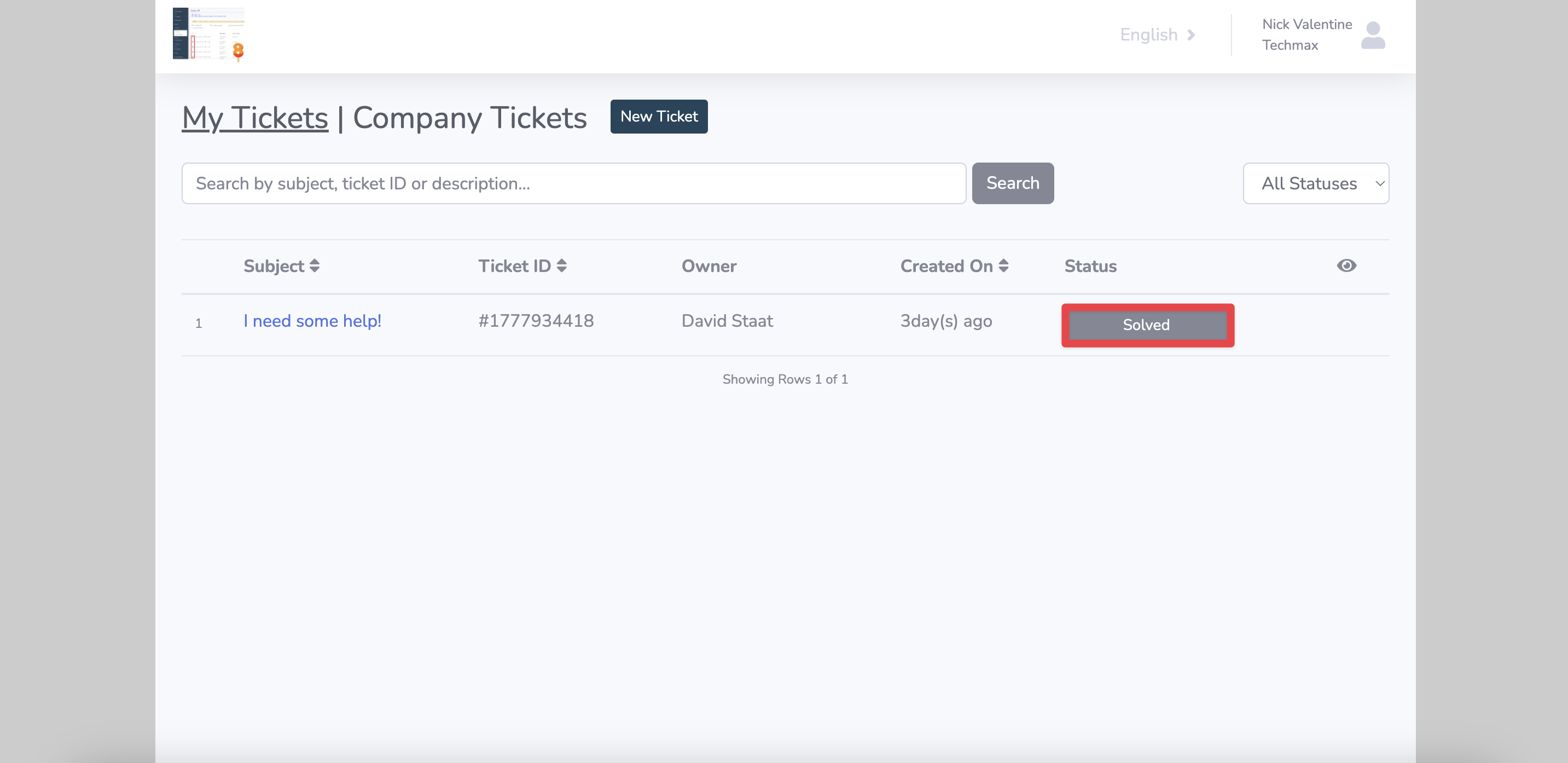Click the Owner column header
Image resolution: width=1568 pixels, height=763 pixels.
pos(708,266)
